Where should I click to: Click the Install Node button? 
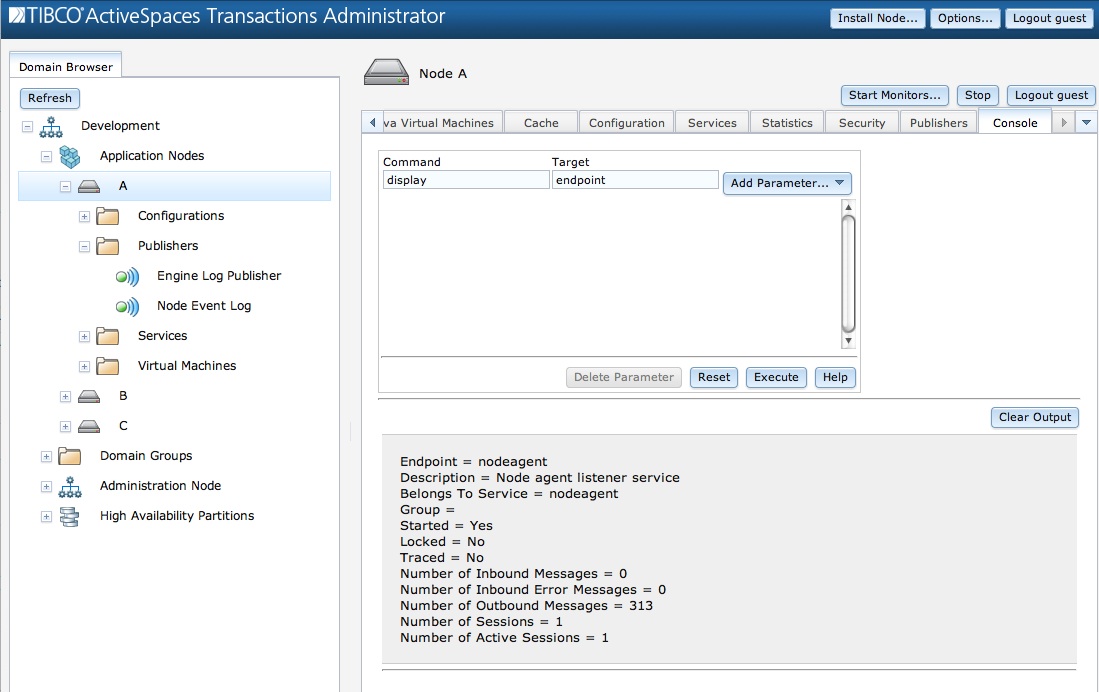tap(878, 18)
